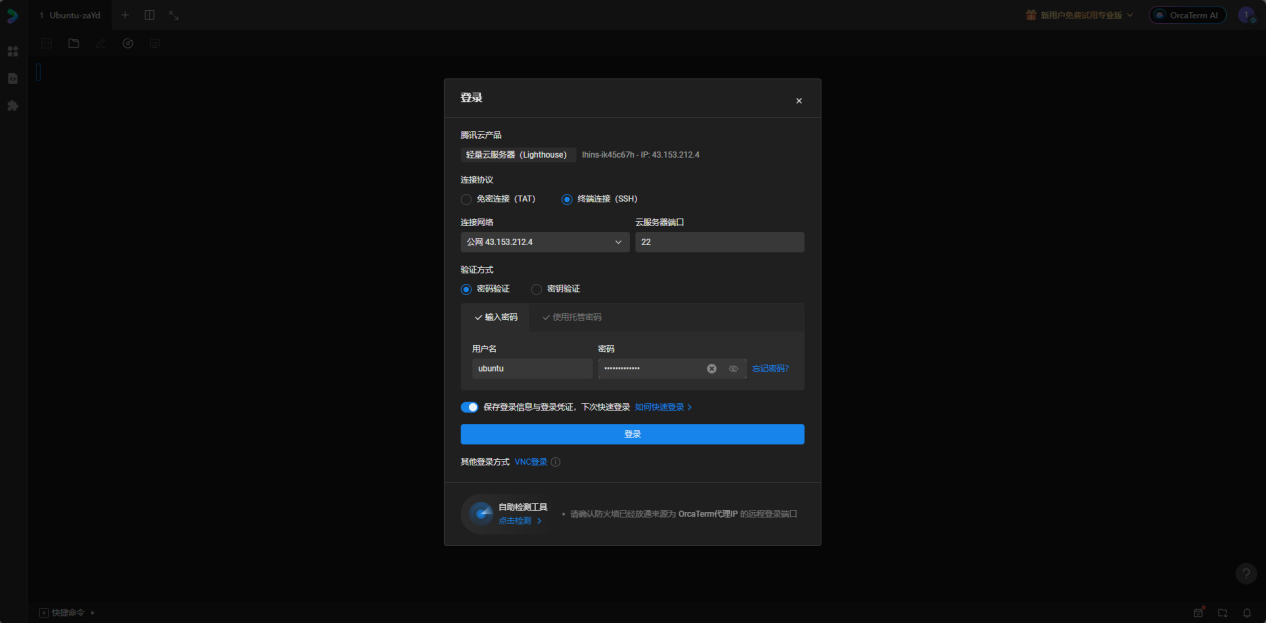Show the password using the eye icon
1266x623 pixels.
coord(733,369)
